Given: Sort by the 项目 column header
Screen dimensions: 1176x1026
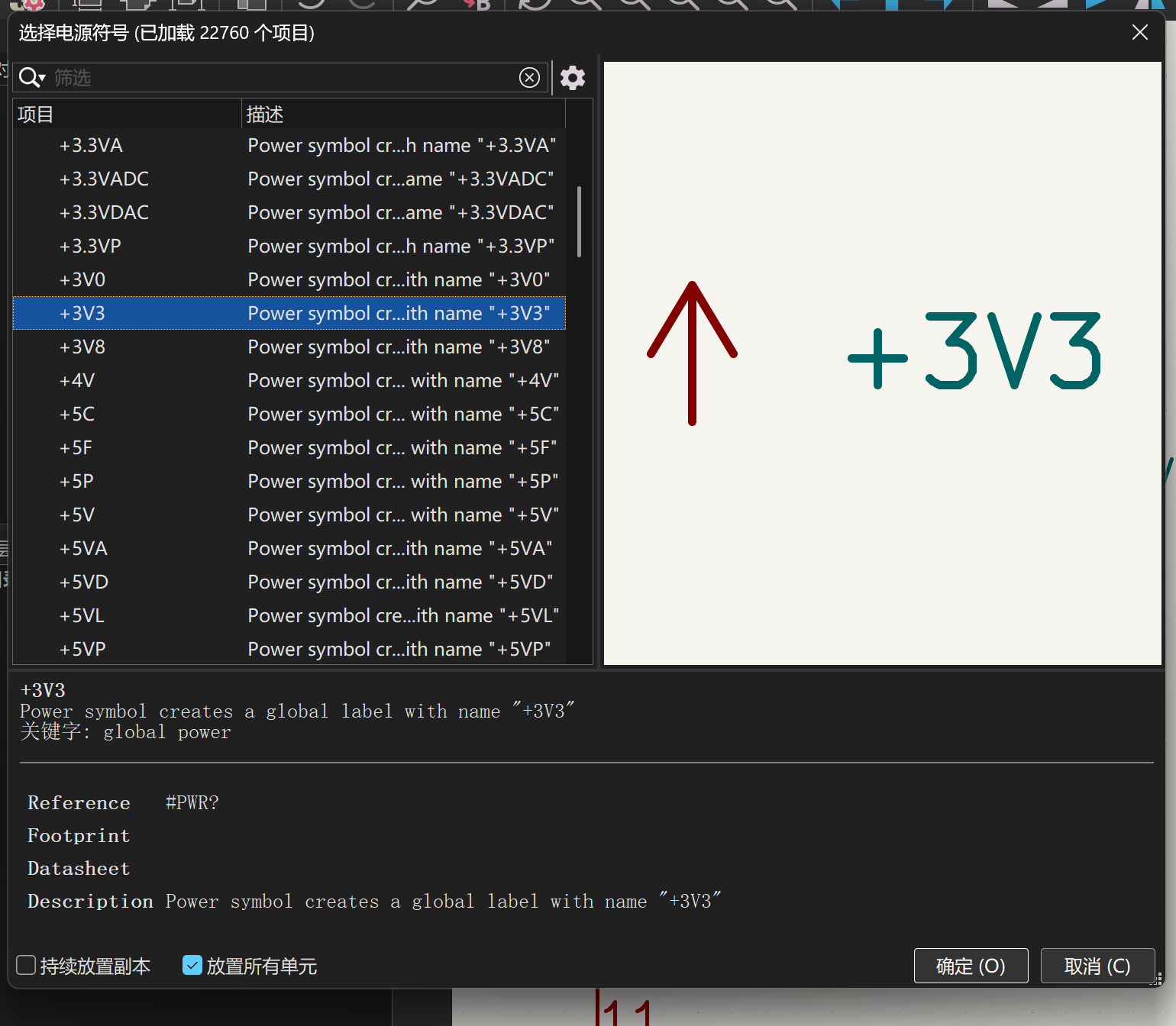Looking at the screenshot, I should click(127, 114).
